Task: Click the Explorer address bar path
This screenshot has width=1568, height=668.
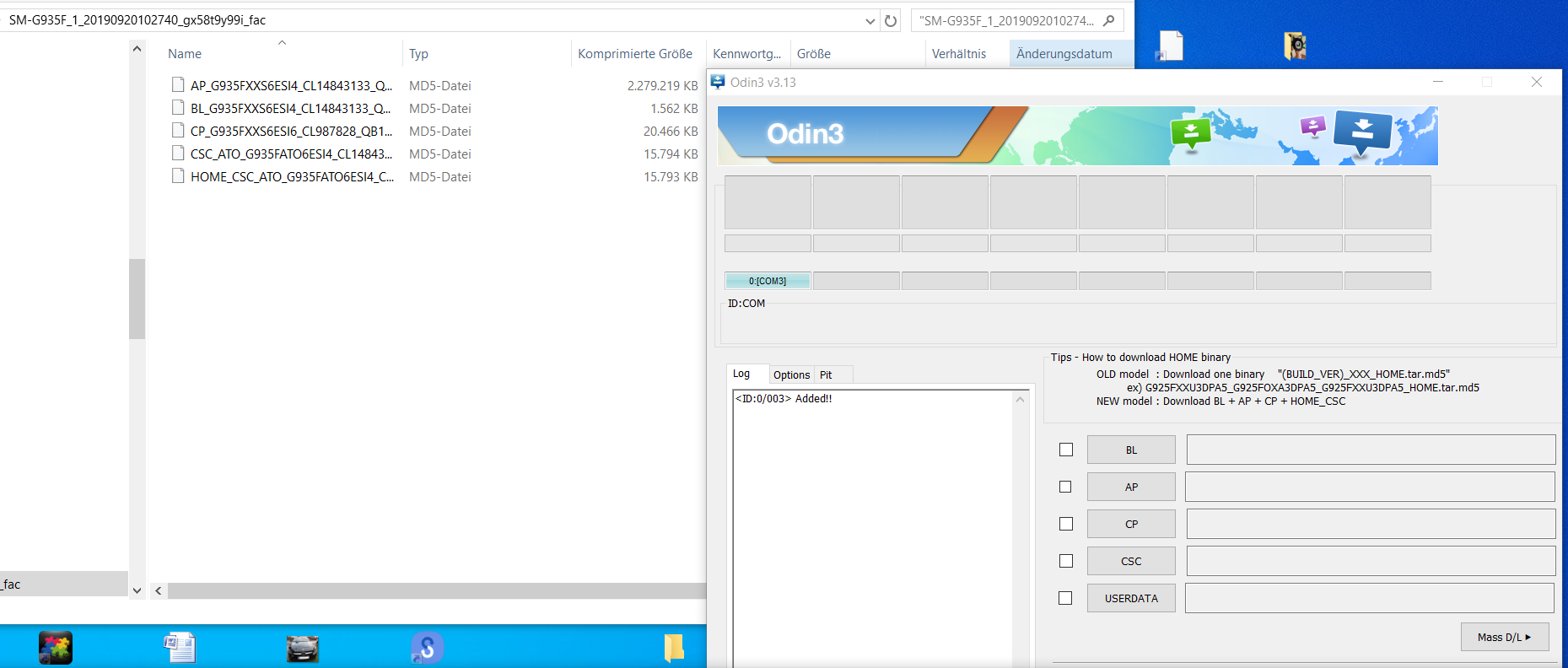Action: pos(137,20)
